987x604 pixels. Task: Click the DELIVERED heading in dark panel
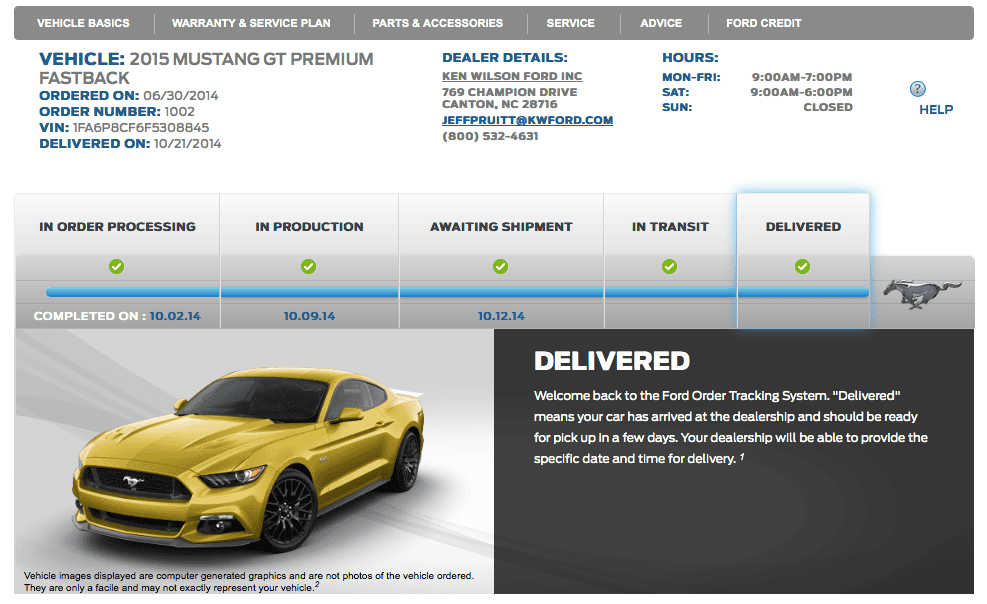(612, 361)
